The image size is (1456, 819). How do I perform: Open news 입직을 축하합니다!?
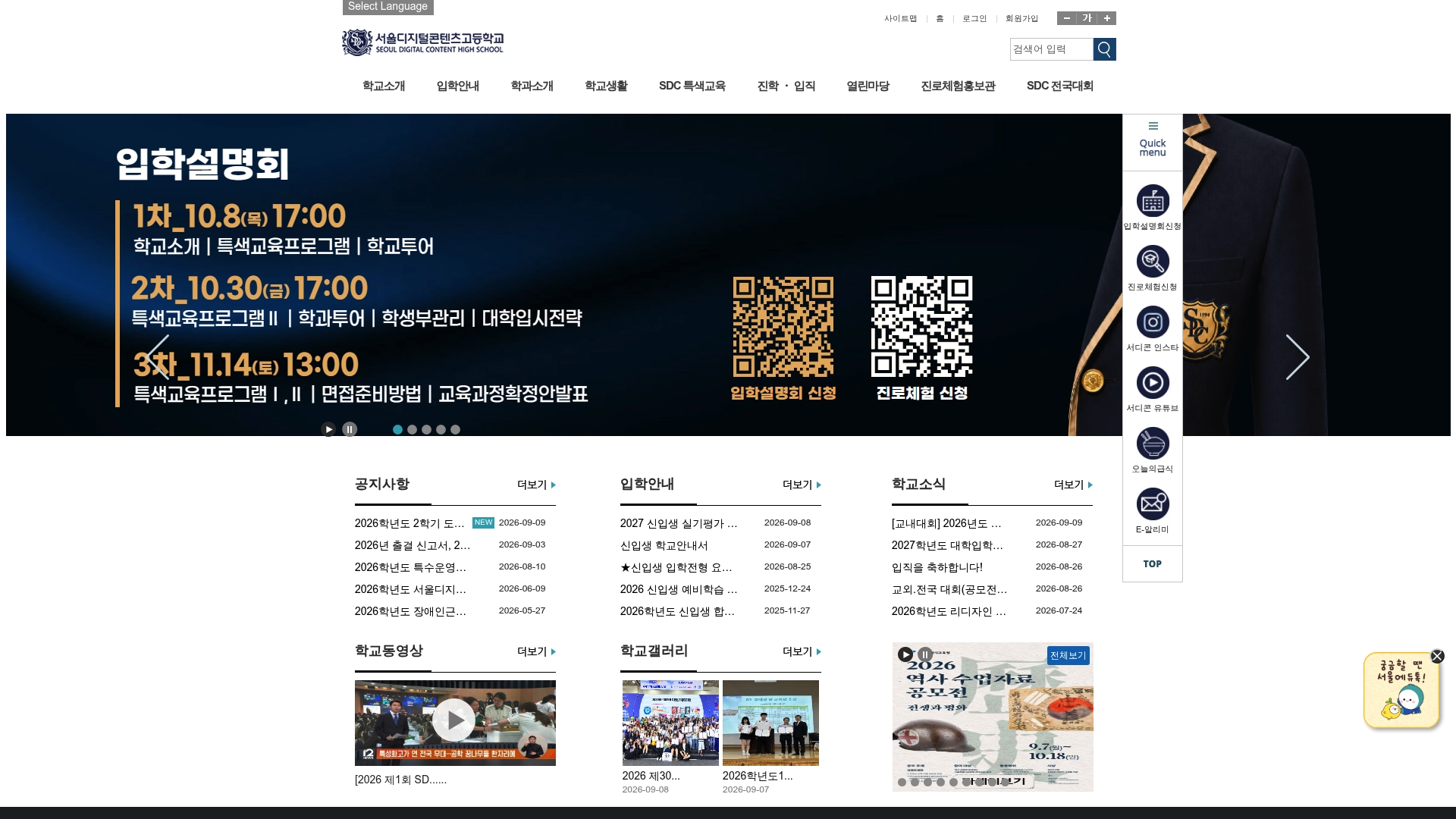(937, 567)
